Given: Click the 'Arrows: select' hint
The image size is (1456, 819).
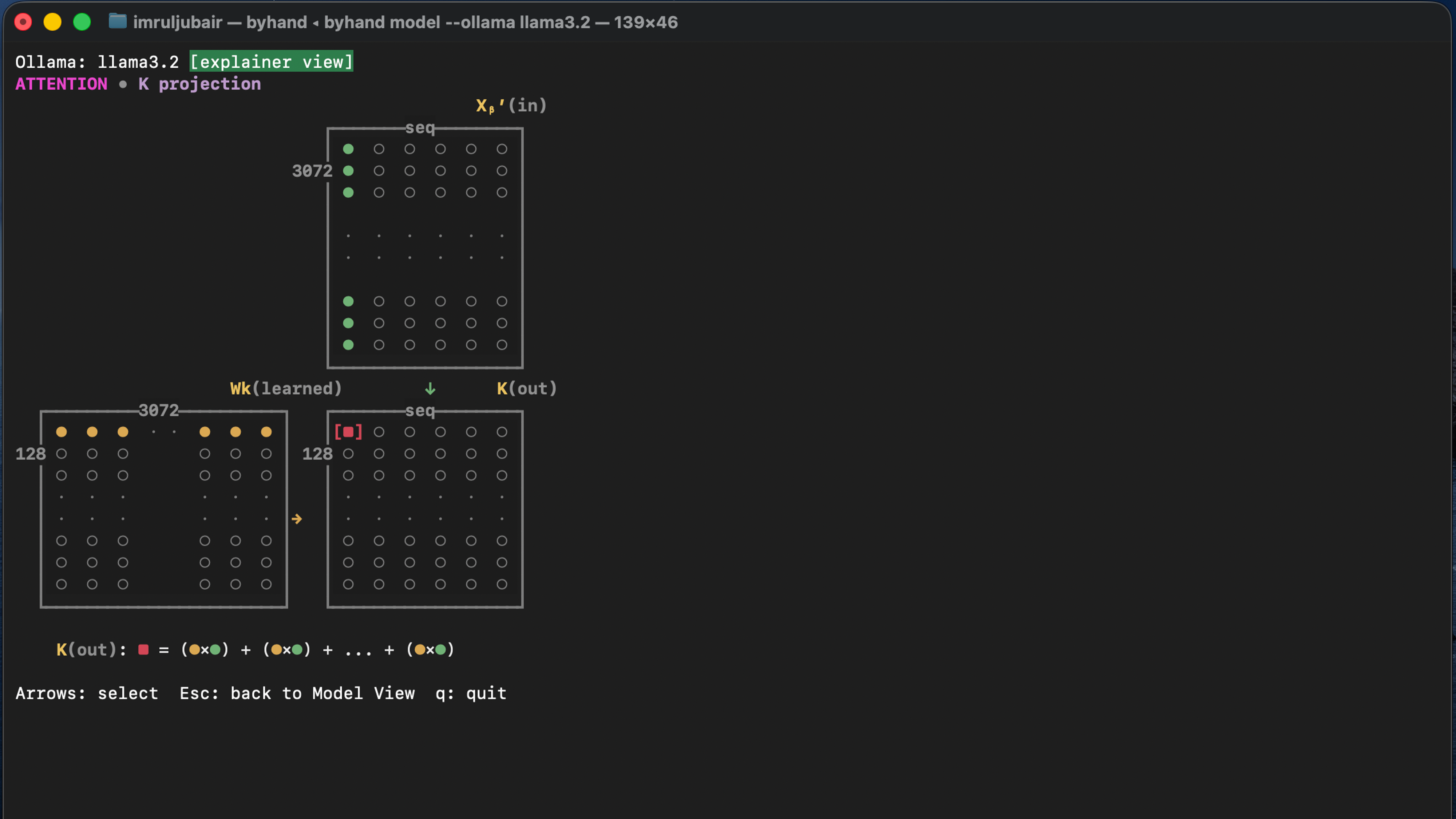Looking at the screenshot, I should pyautogui.click(x=87, y=693).
